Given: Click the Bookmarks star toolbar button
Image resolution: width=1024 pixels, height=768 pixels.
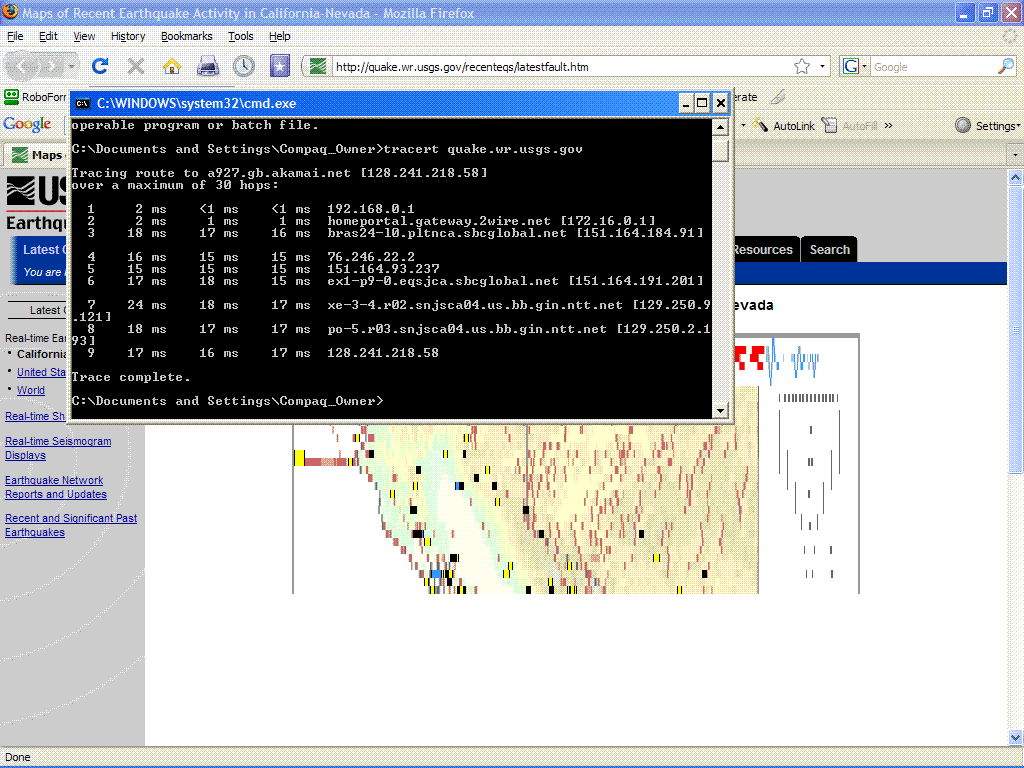Looking at the screenshot, I should click(280, 67).
